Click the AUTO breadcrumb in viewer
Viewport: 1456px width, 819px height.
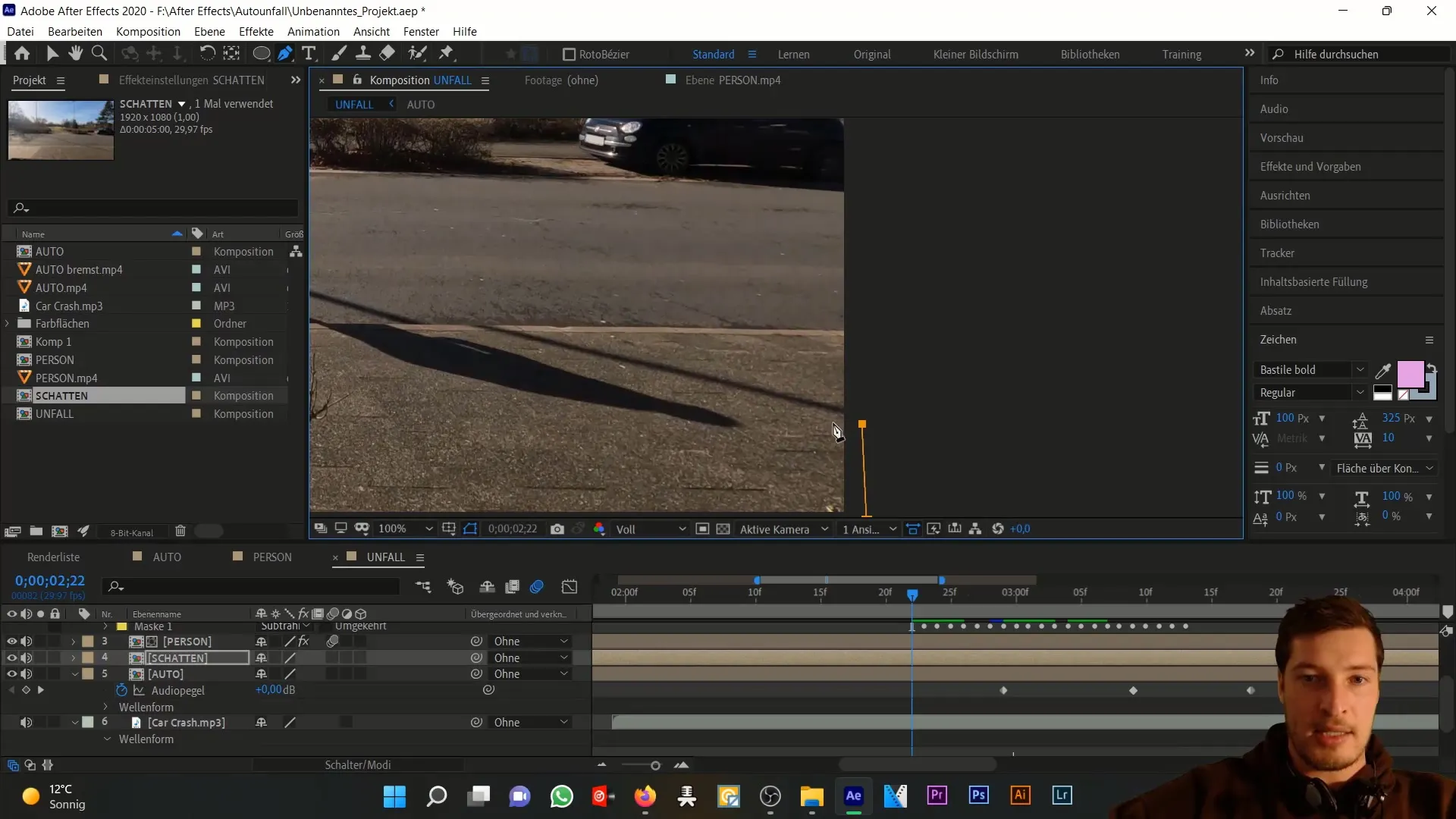pyautogui.click(x=421, y=105)
